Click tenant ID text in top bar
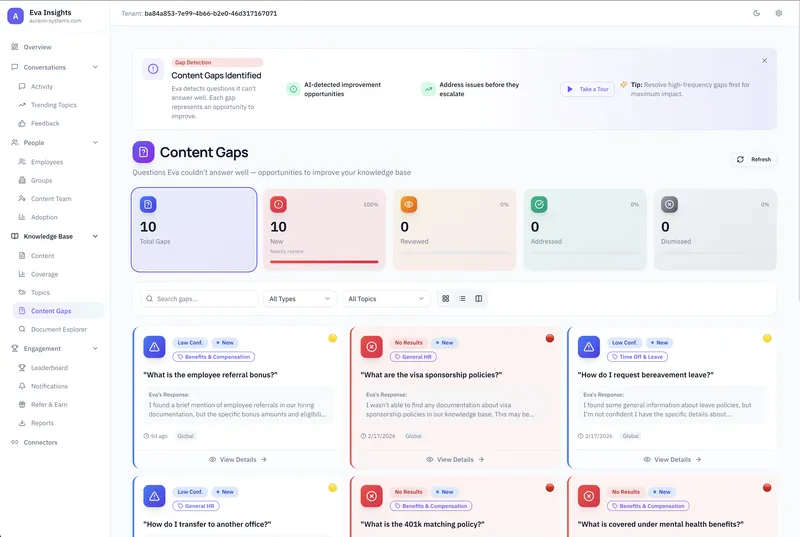 click(211, 14)
